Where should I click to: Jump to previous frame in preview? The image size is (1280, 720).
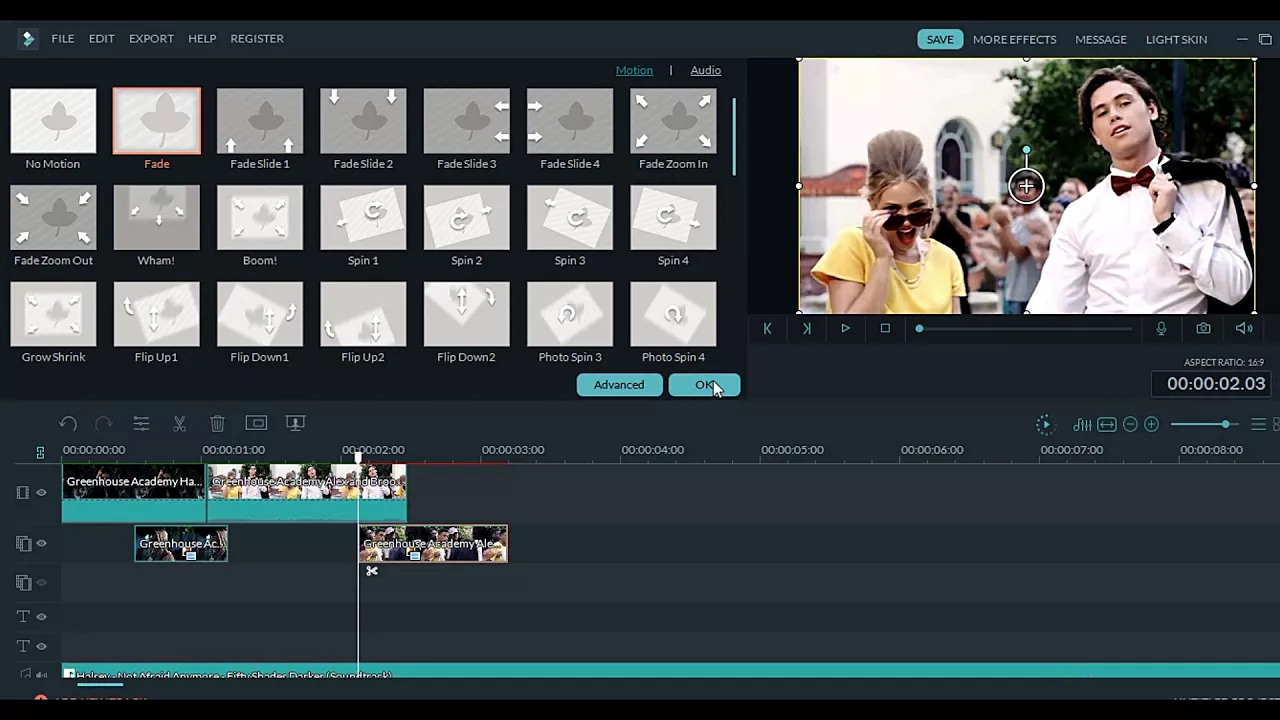point(767,328)
